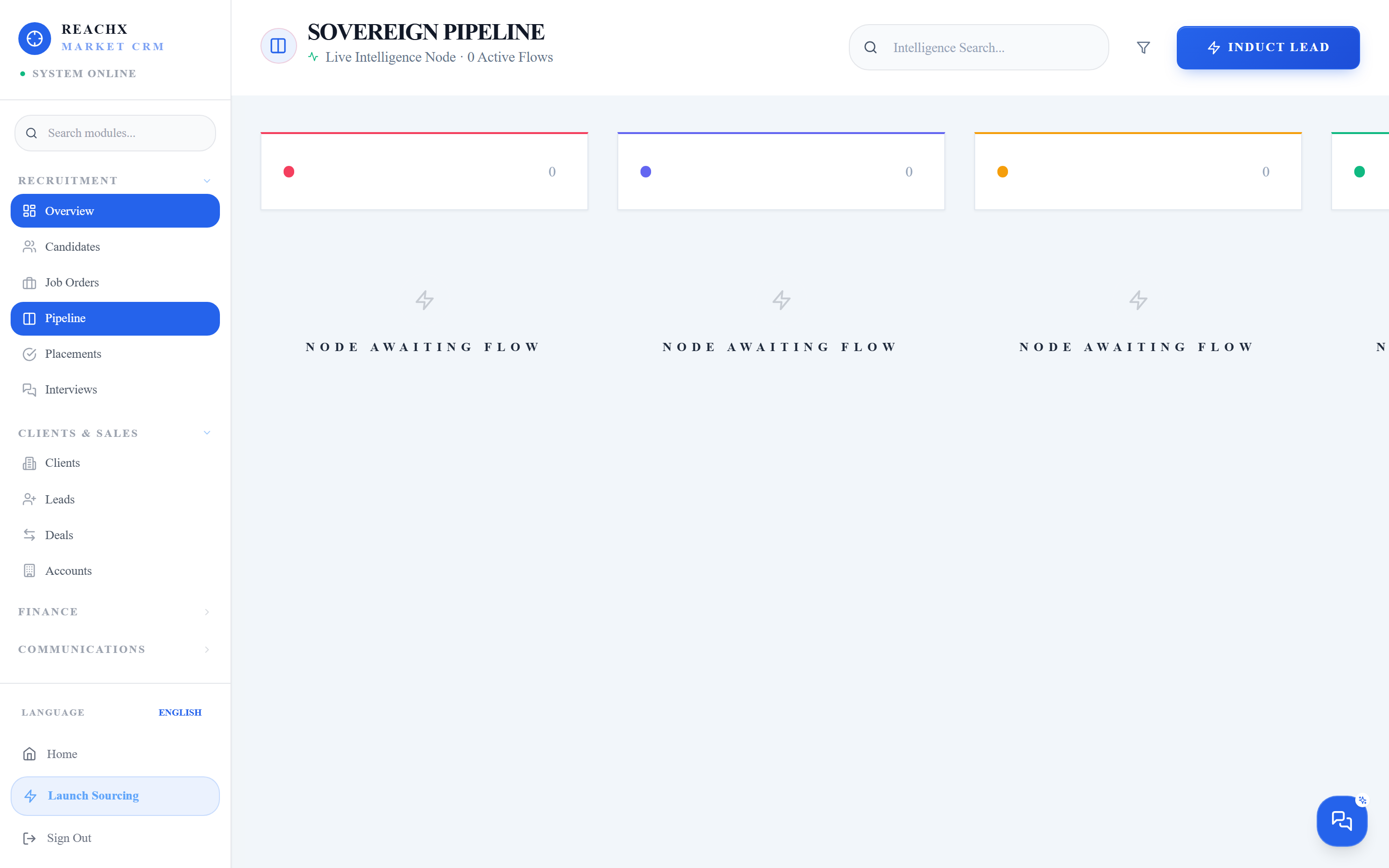Open the Overview menu item
The width and height of the screenshot is (1389, 868).
[x=115, y=211]
